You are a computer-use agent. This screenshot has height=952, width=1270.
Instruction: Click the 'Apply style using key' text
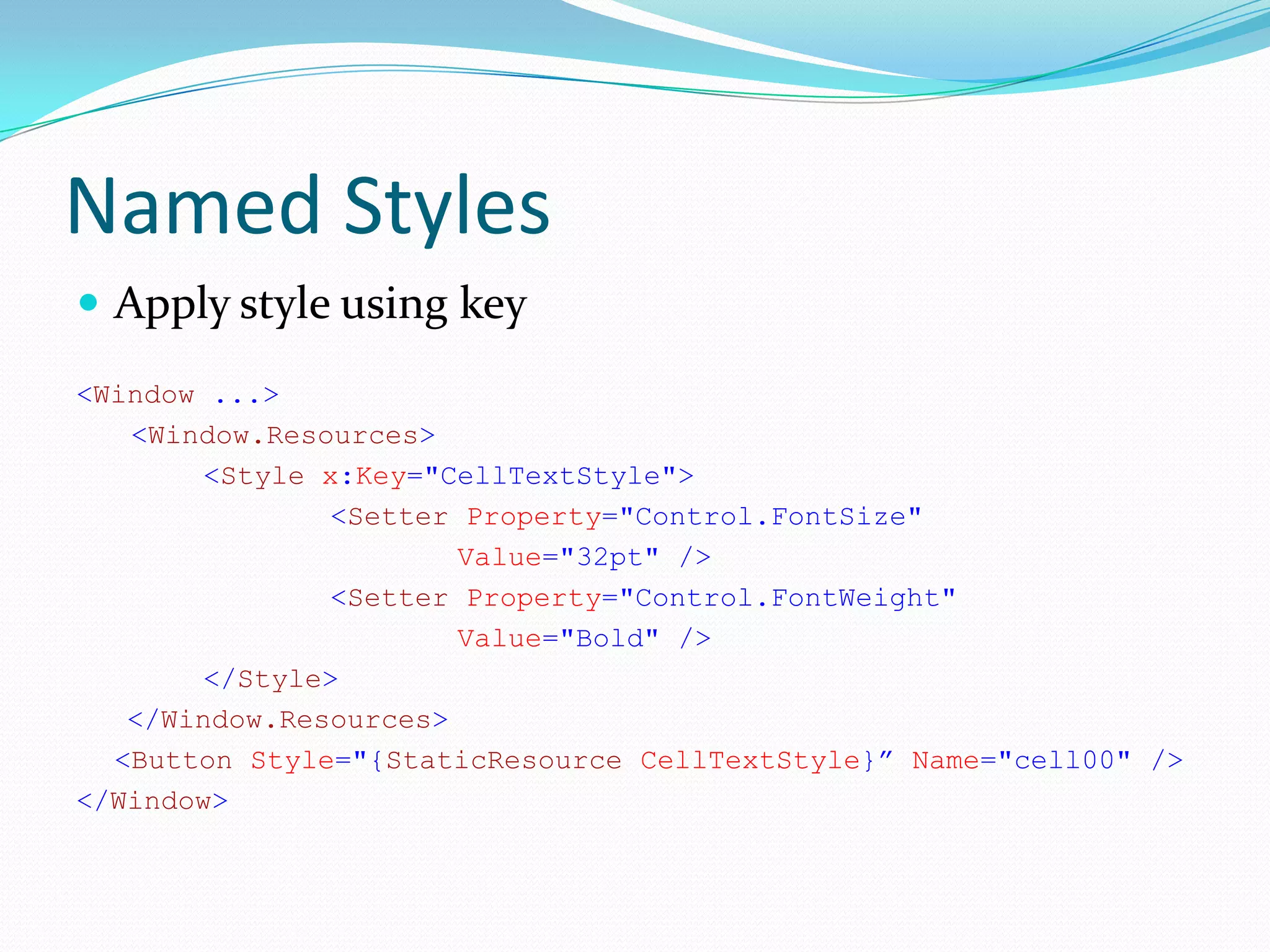click(320, 304)
